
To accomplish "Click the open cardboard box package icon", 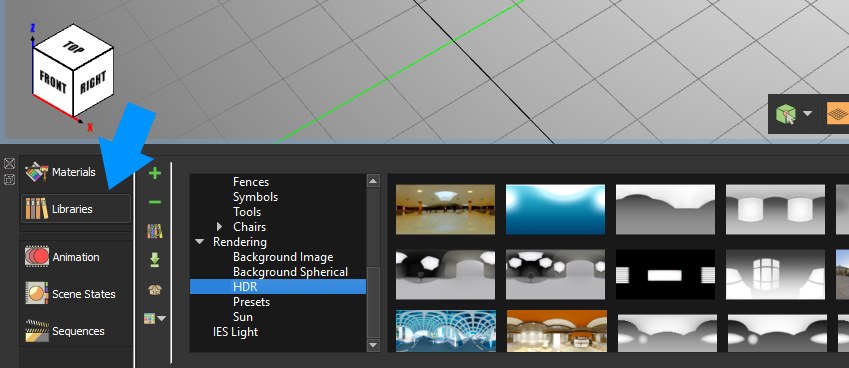I will tap(155, 290).
